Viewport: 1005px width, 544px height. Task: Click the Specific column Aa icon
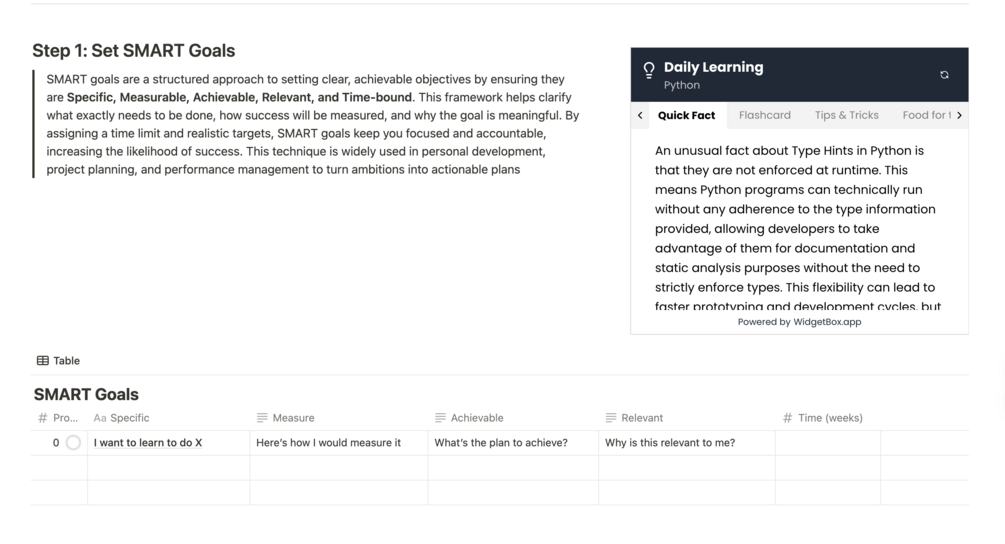pos(100,418)
